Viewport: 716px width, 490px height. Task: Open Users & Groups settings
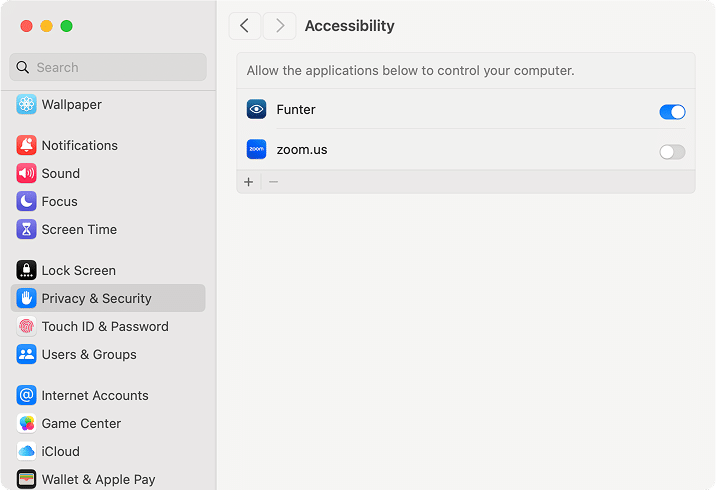[x=108, y=354]
